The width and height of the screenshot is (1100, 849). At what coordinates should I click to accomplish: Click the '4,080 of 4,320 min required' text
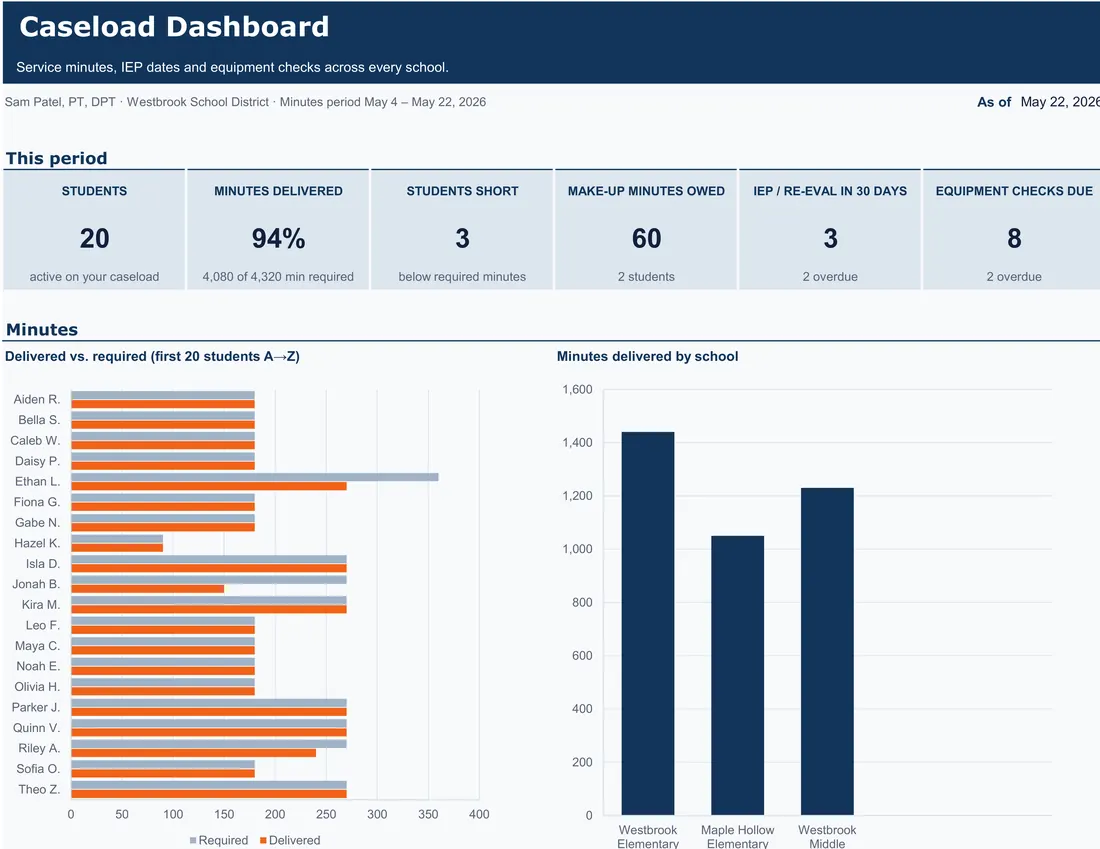[x=278, y=276]
